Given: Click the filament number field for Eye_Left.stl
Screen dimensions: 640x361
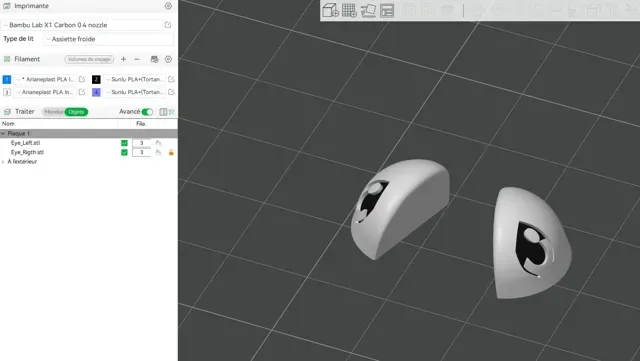Looking at the screenshot, I should [141, 143].
